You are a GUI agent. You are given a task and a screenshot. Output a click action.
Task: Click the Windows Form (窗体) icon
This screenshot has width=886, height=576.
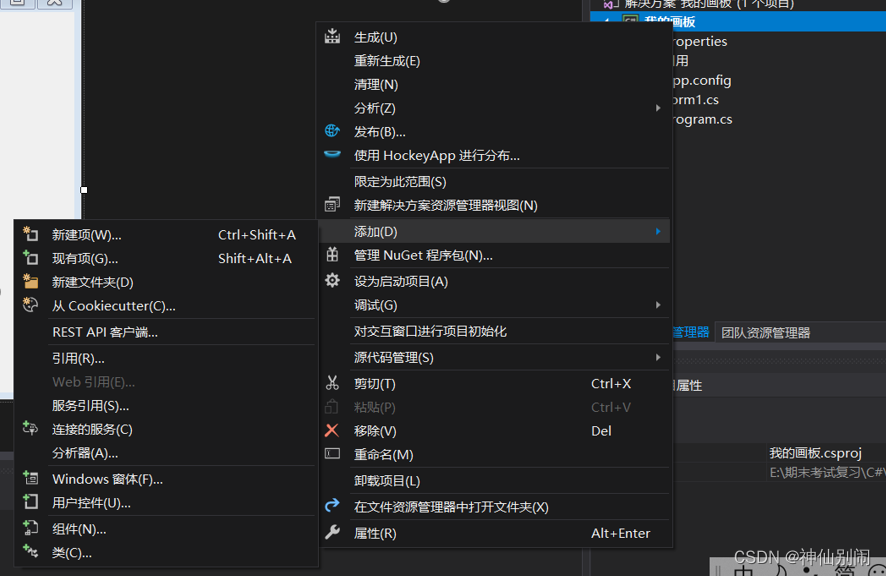pyautogui.click(x=31, y=478)
